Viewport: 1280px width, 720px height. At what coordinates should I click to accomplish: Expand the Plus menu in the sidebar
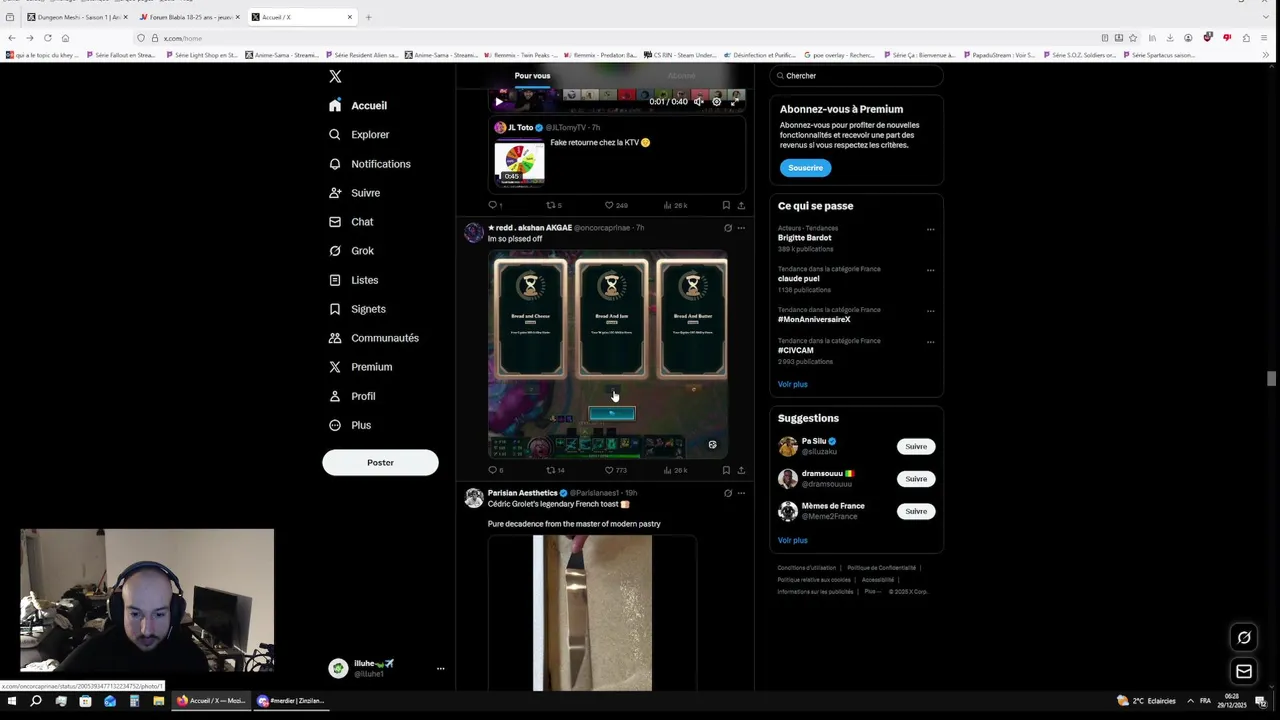(350, 425)
